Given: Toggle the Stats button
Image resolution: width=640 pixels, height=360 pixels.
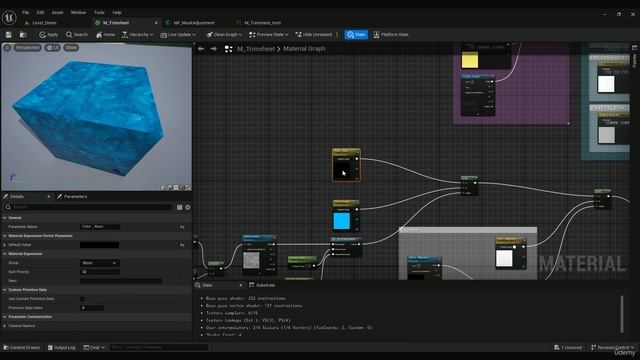Looking at the screenshot, I should coord(356,35).
